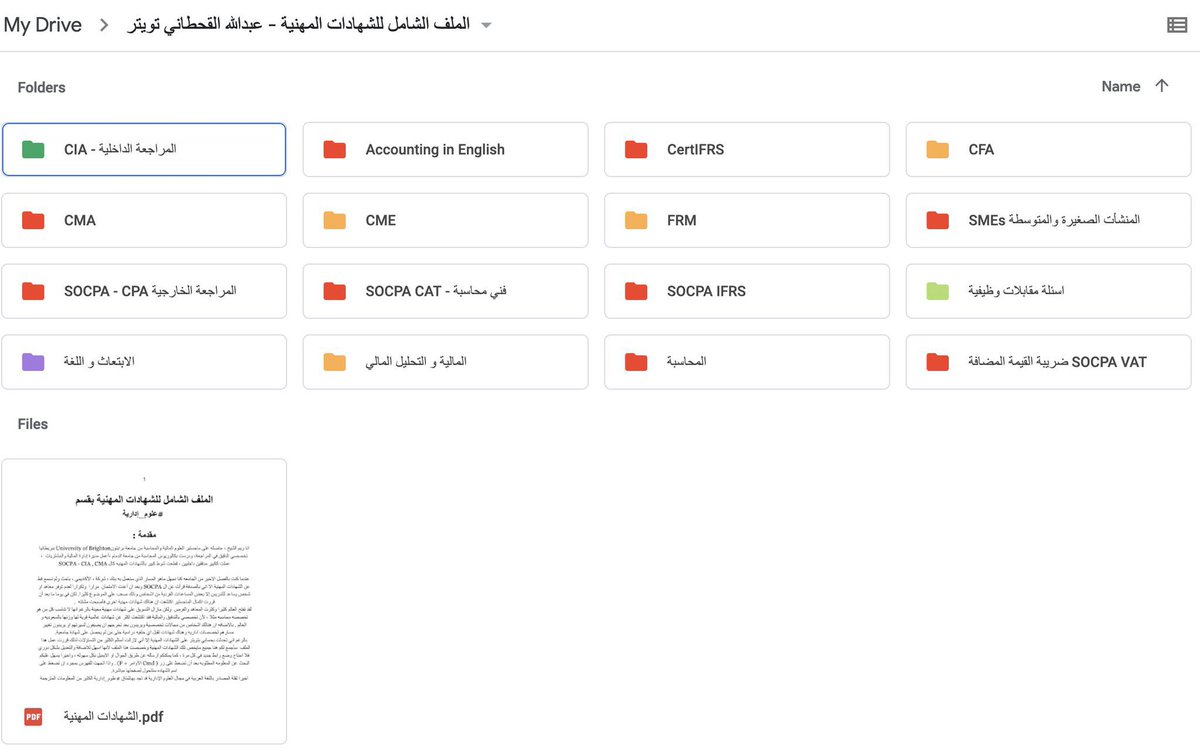Select Accounting in English folder name
This screenshot has width=1200, height=749.
(x=435, y=150)
